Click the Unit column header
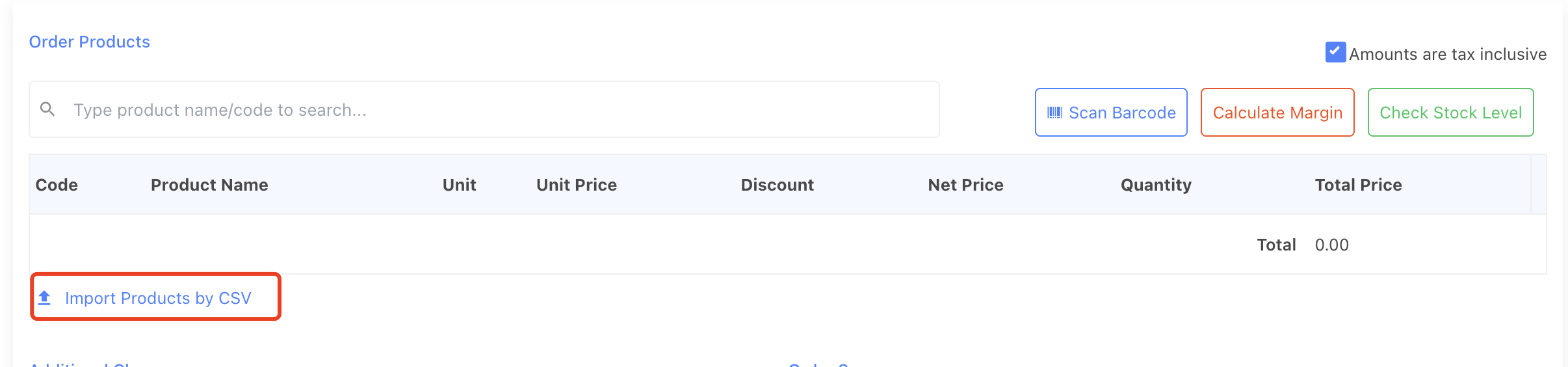The height and width of the screenshot is (367, 1568). click(459, 185)
